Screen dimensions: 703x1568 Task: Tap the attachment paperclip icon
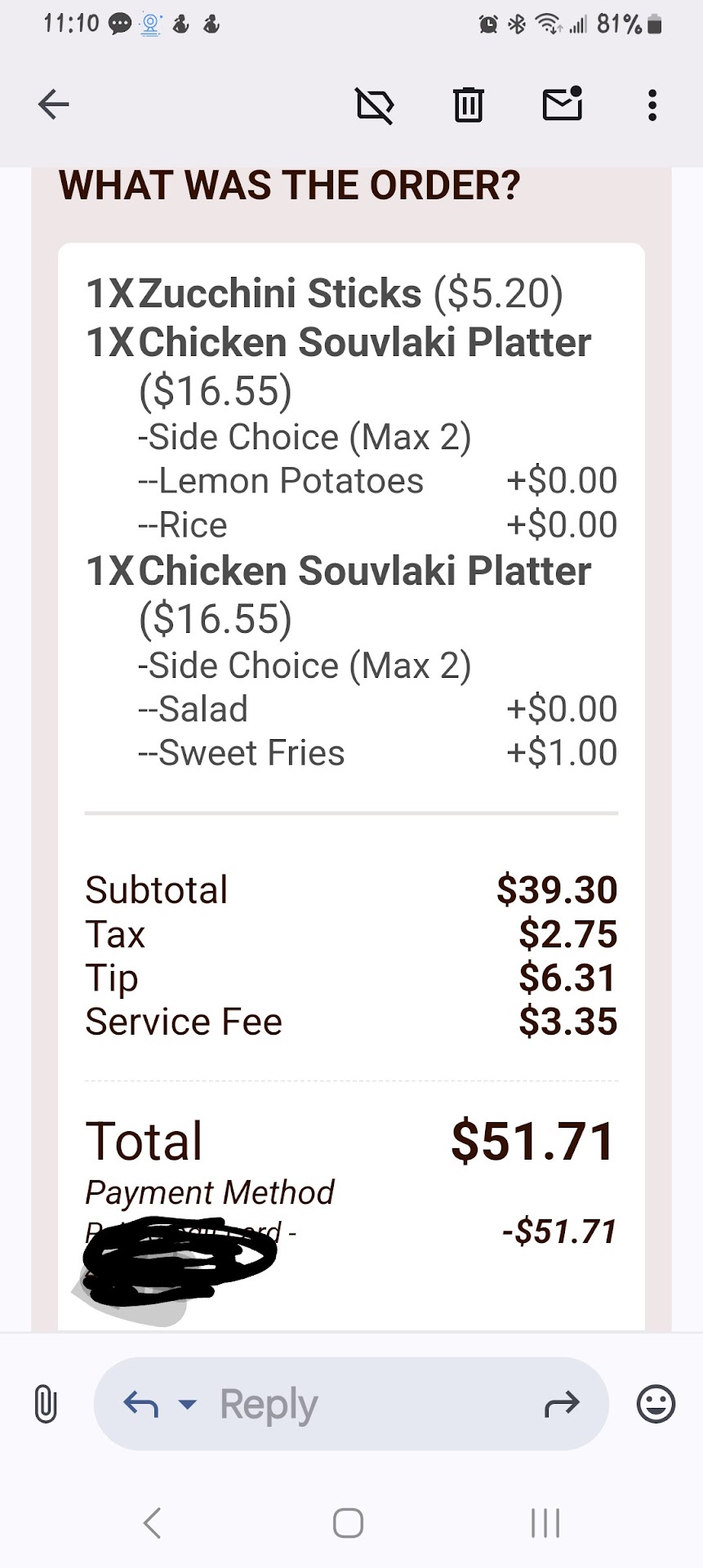tap(46, 1405)
